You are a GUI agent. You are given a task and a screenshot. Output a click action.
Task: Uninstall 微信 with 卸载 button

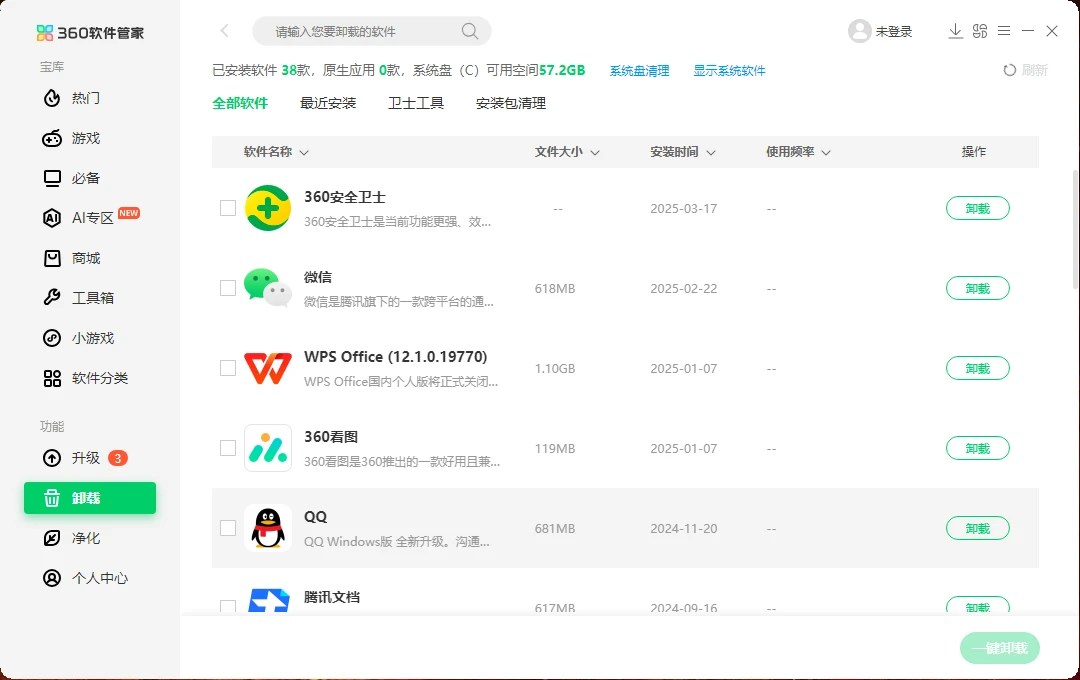[977, 288]
